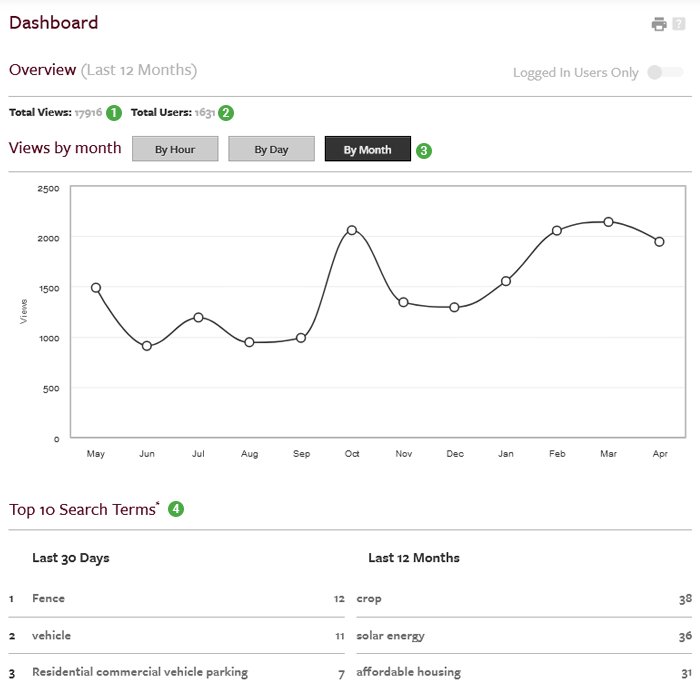This screenshot has width=700, height=688.
Task: Switch the chart to By Day
Action: tap(271, 149)
